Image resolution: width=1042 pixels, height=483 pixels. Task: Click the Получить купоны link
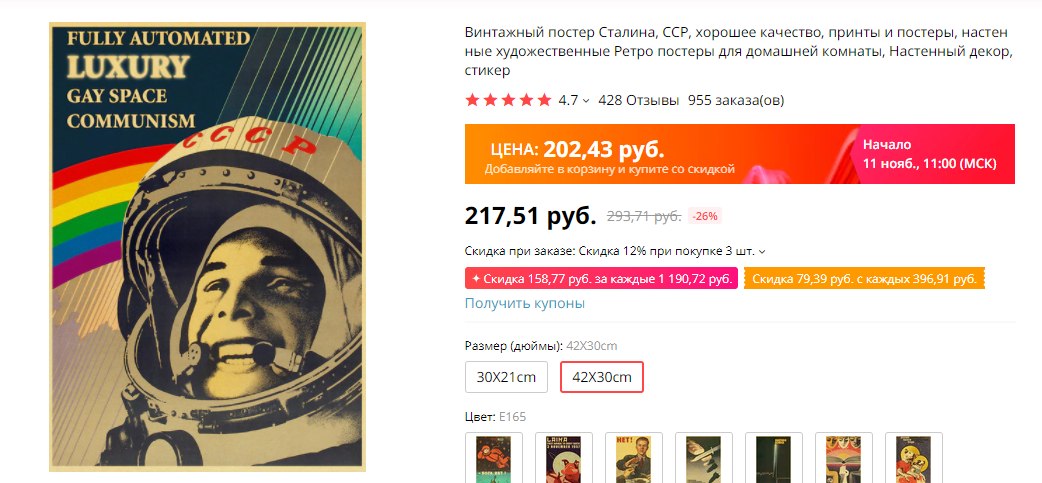(x=525, y=304)
